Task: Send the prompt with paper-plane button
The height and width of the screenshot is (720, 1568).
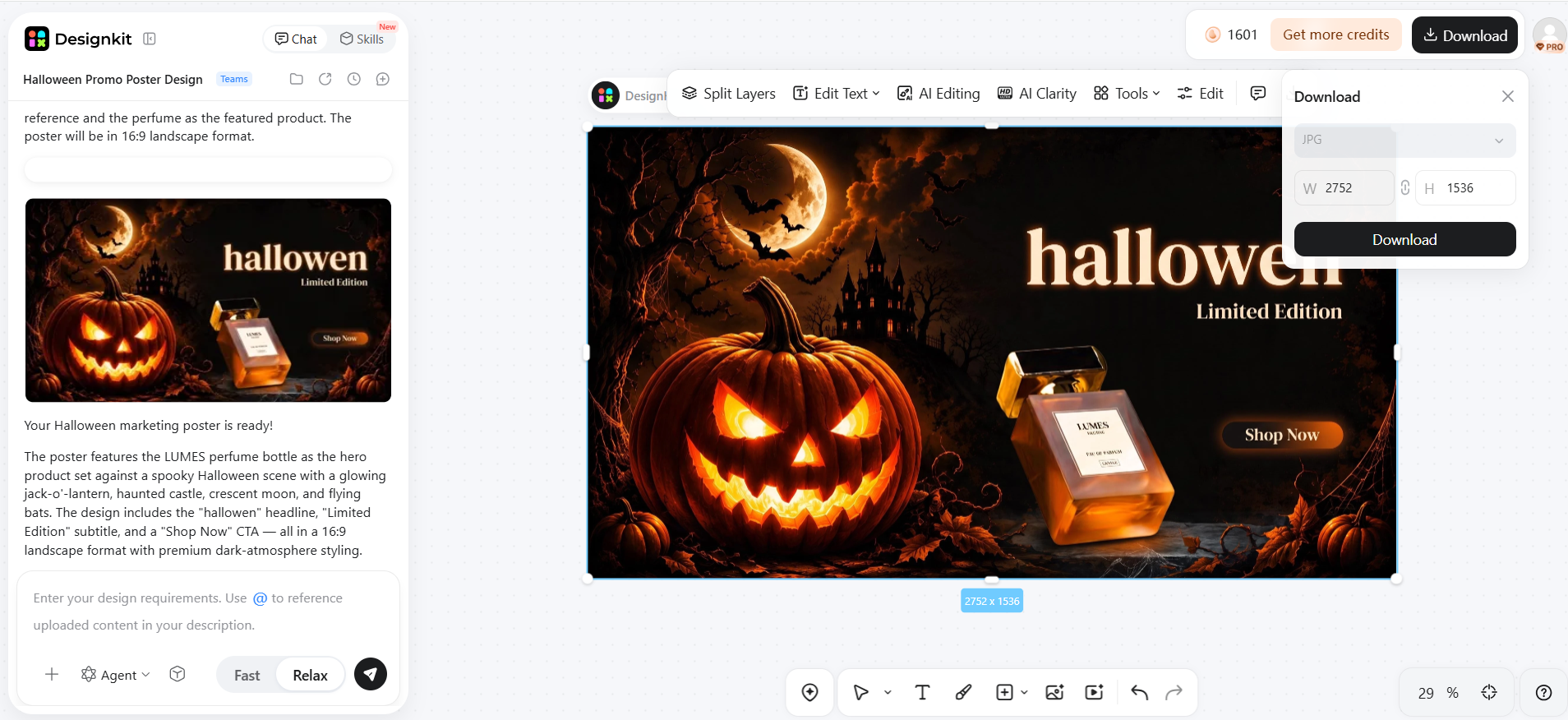Action: pos(371,674)
